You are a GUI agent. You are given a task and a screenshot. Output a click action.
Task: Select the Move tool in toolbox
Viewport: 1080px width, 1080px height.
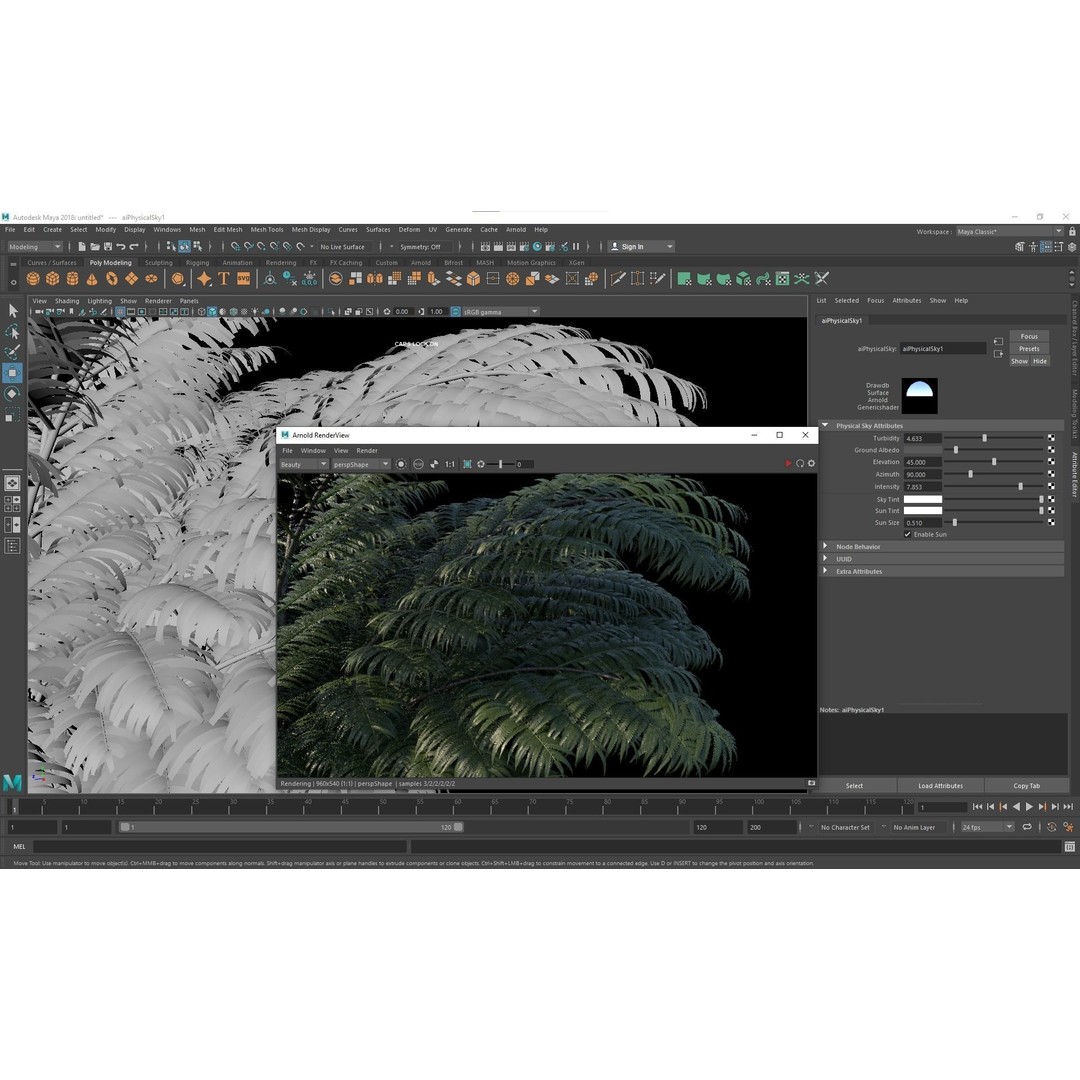[12, 373]
